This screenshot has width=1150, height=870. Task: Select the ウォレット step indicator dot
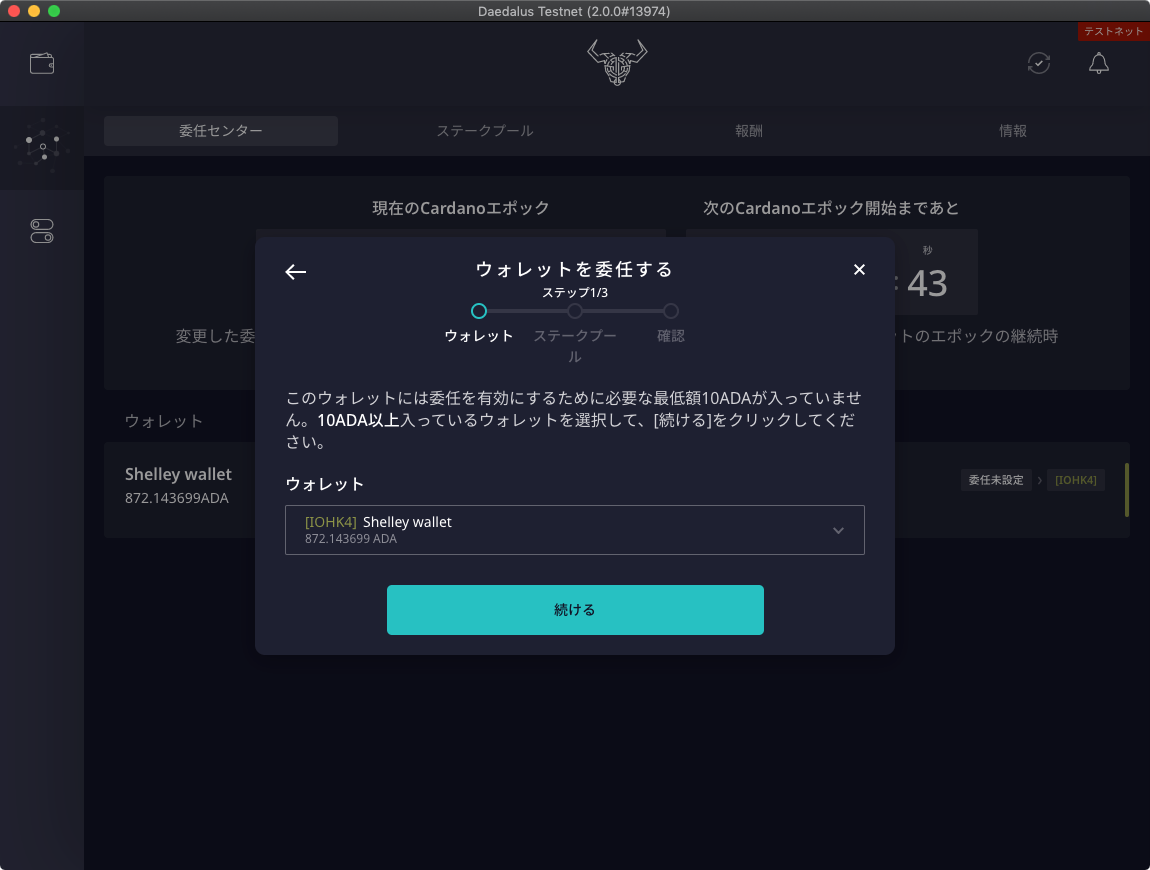tap(479, 311)
